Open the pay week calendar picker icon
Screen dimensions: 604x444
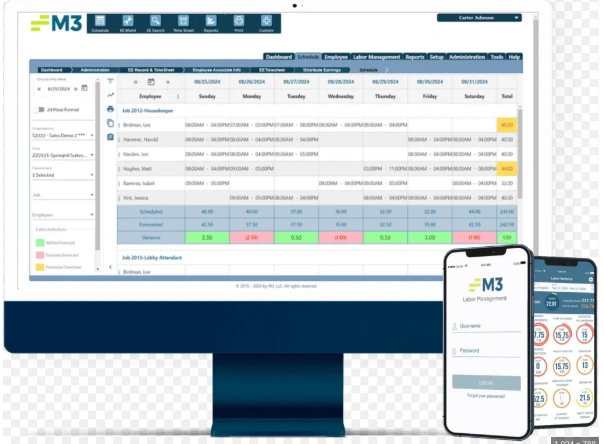[x=84, y=88]
